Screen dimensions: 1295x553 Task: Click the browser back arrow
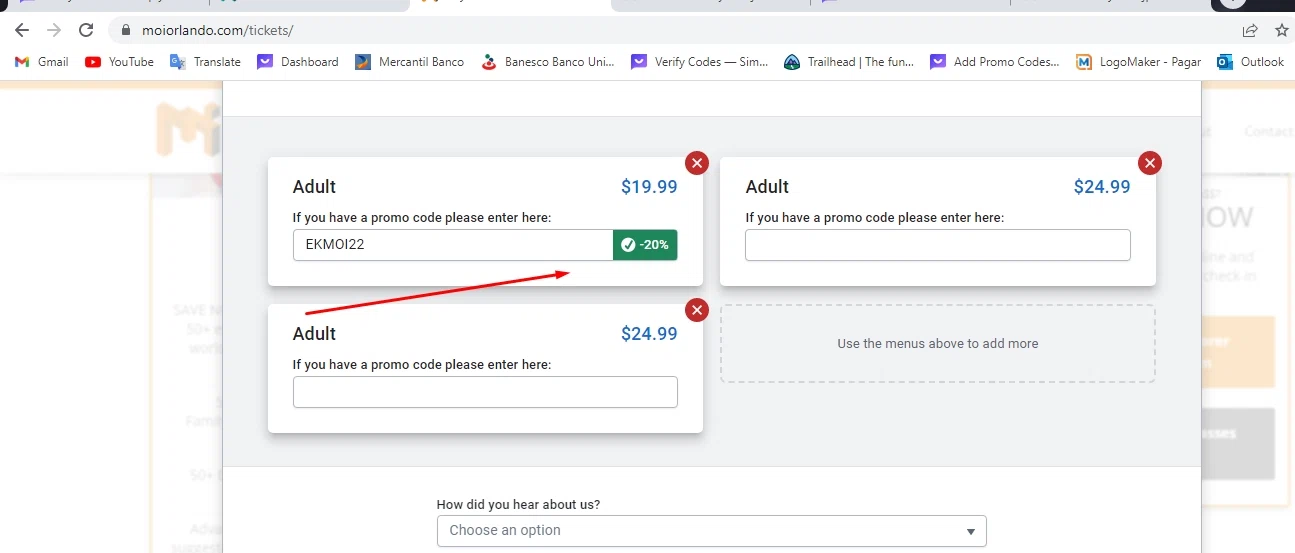tap(22, 30)
